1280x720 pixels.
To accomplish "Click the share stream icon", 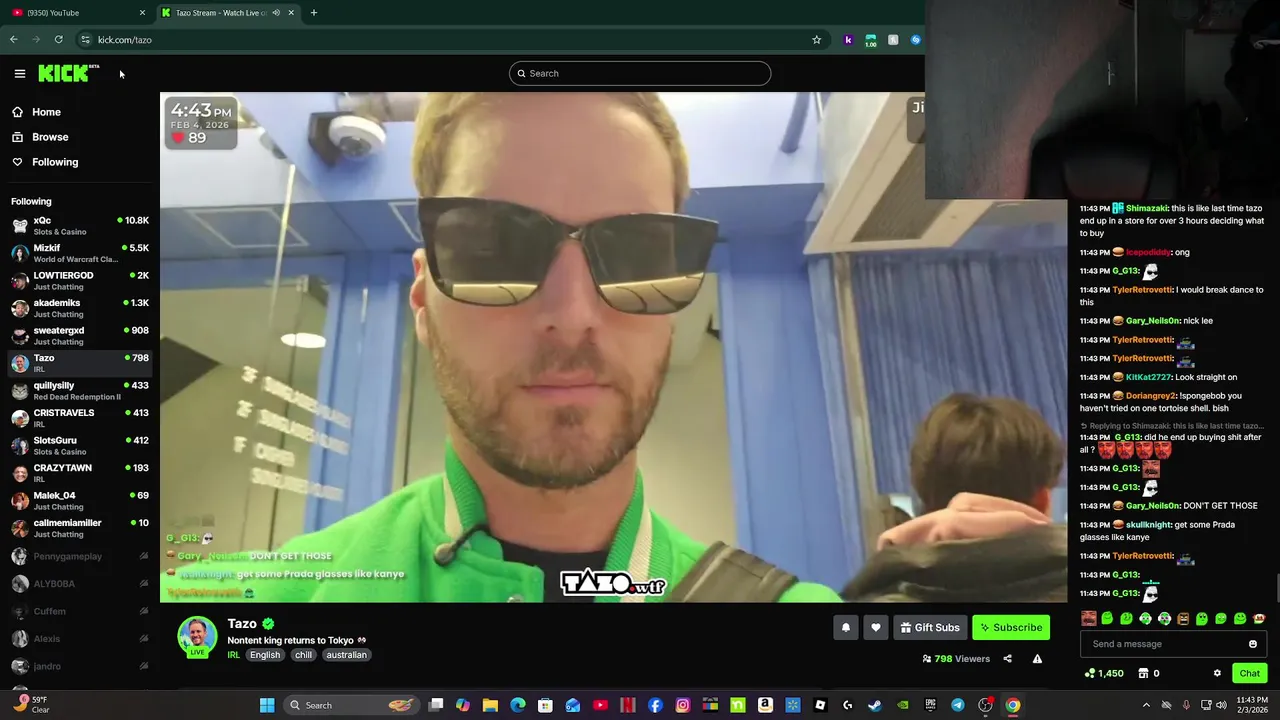I will [1007, 659].
